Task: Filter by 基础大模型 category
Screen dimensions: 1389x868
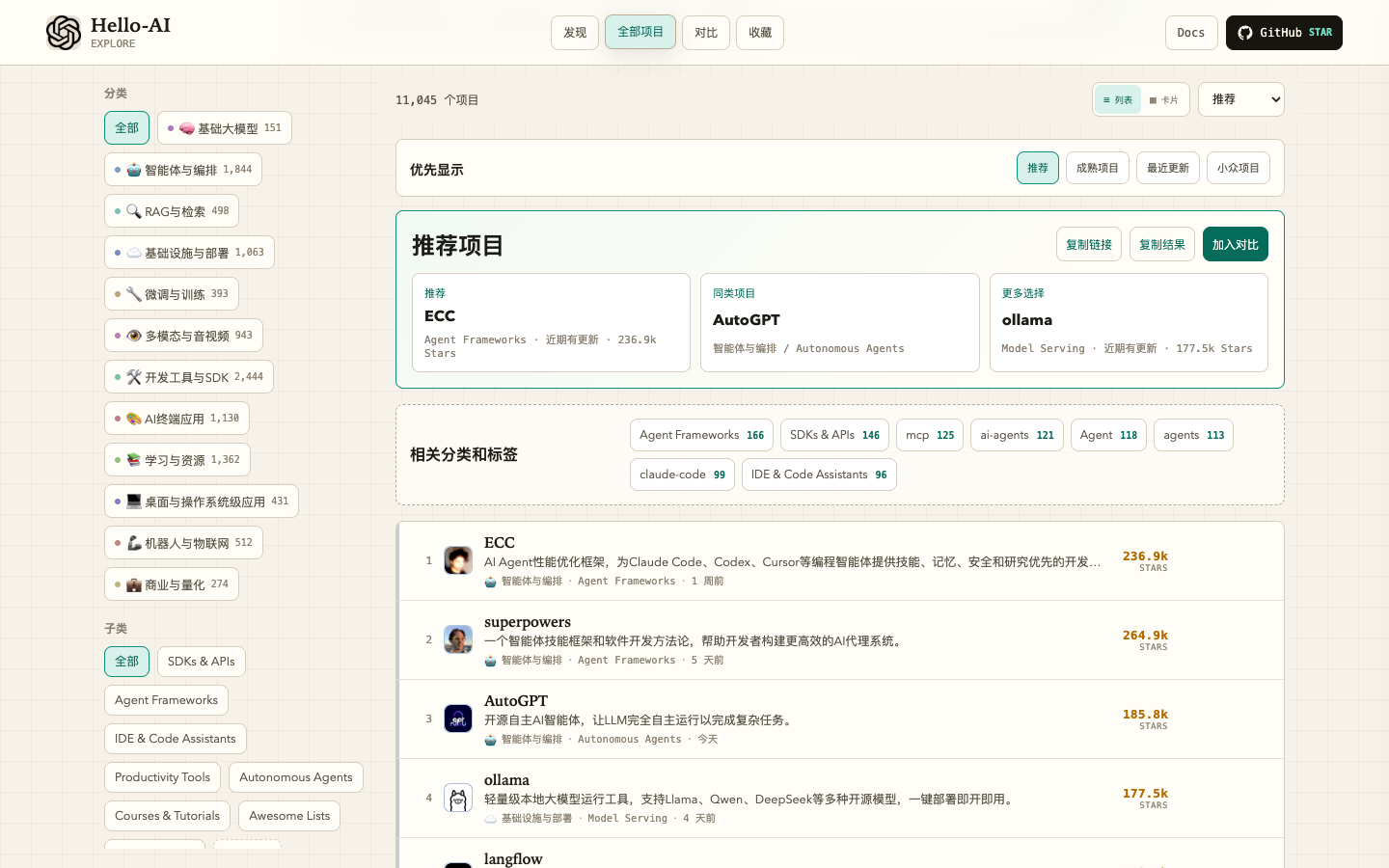Action: 225,128
